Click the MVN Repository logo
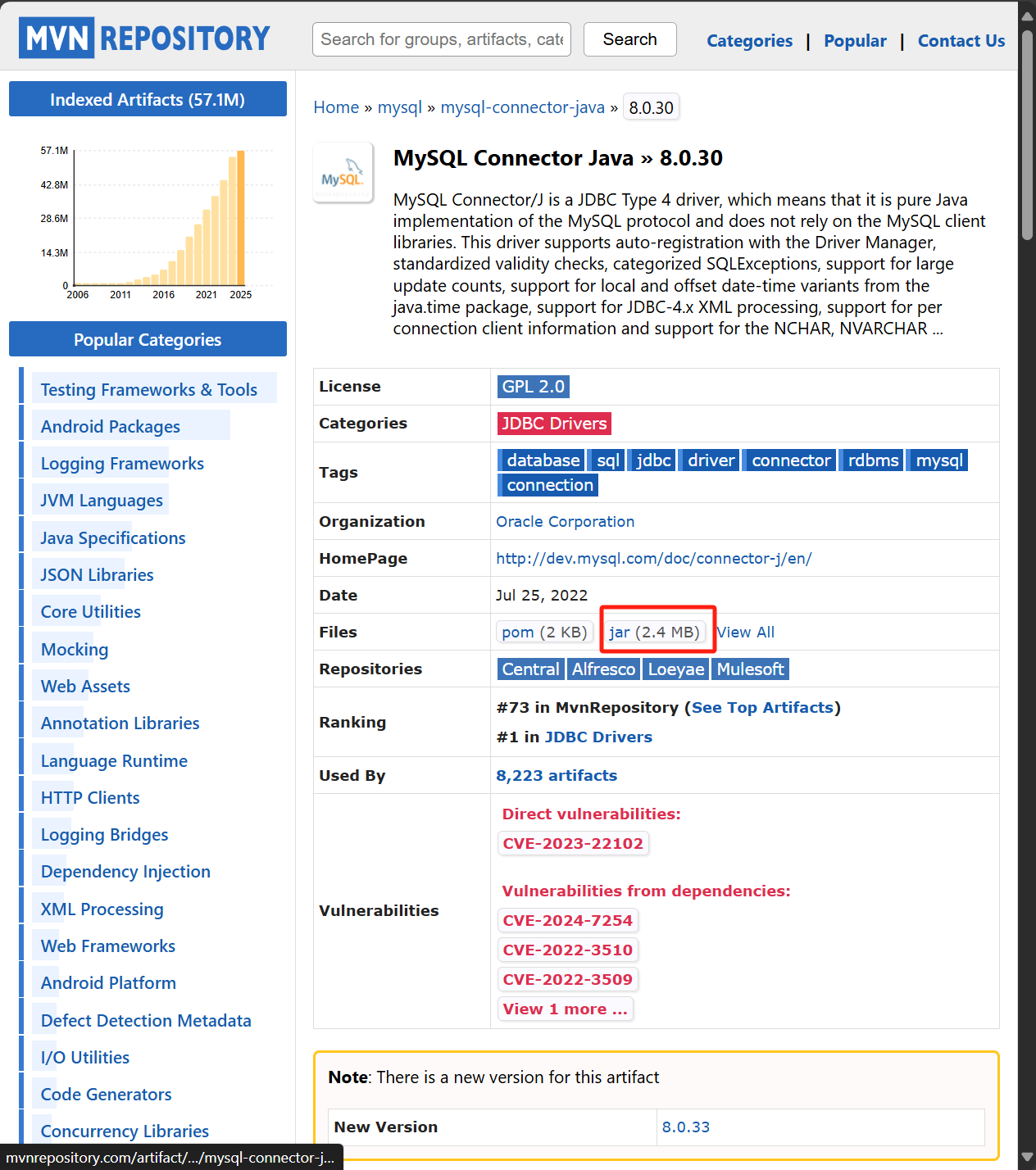1036x1170 pixels. click(144, 38)
